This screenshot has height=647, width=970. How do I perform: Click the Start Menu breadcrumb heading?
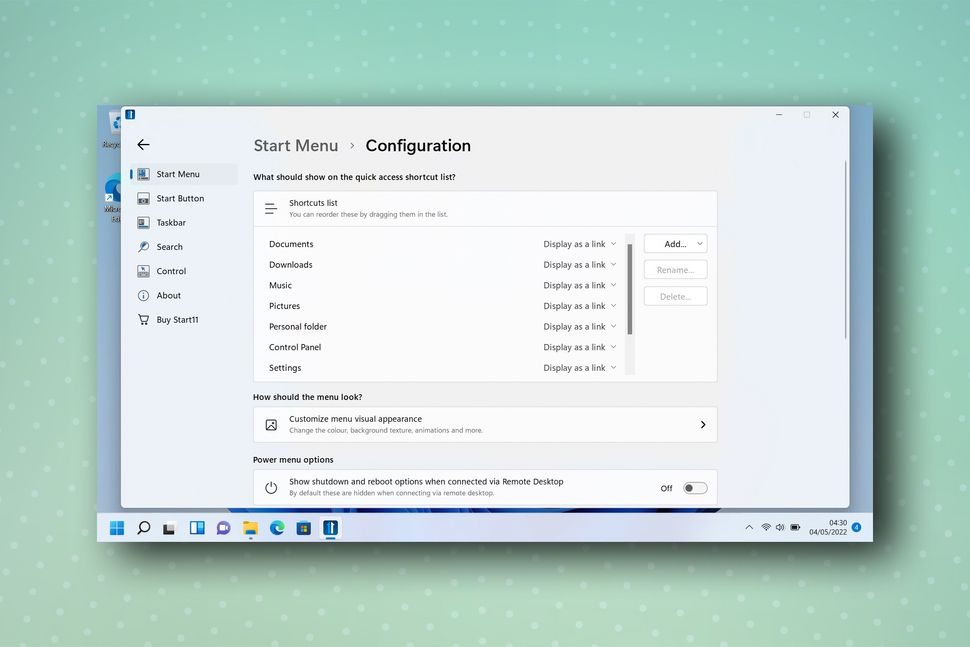[x=295, y=146]
